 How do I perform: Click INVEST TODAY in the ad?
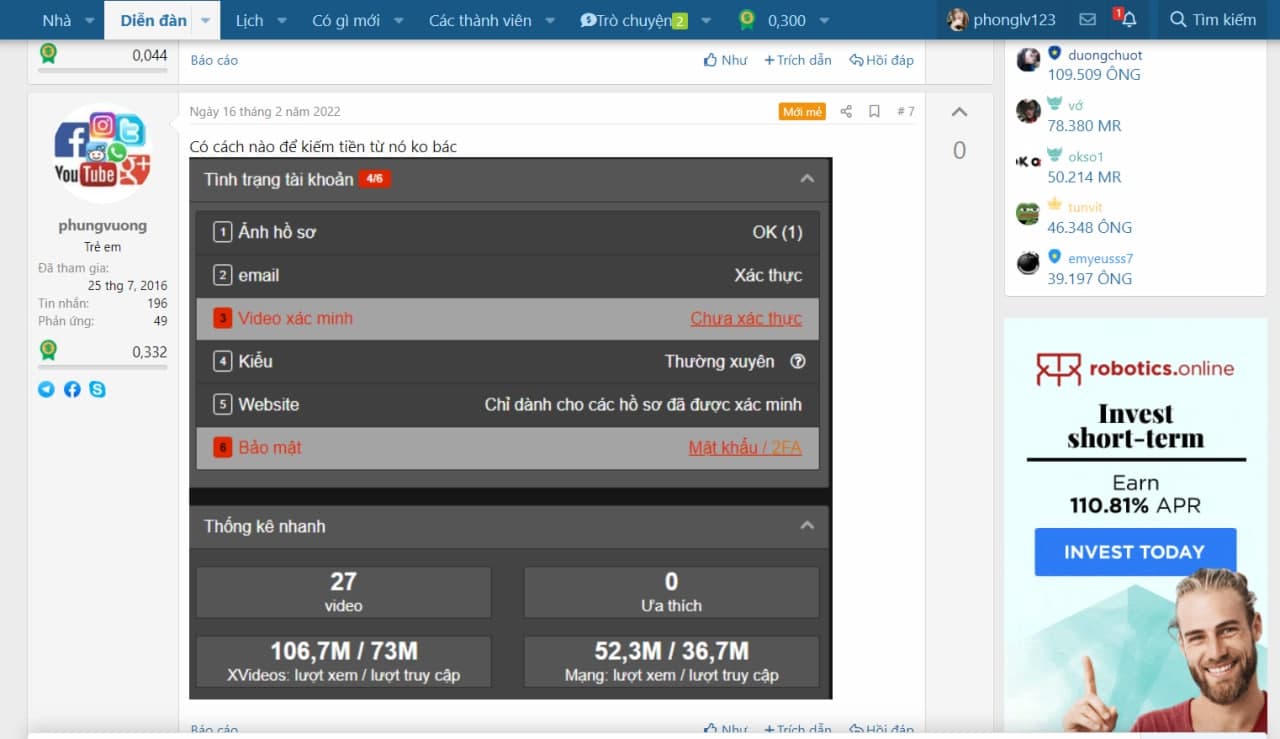(x=1135, y=552)
